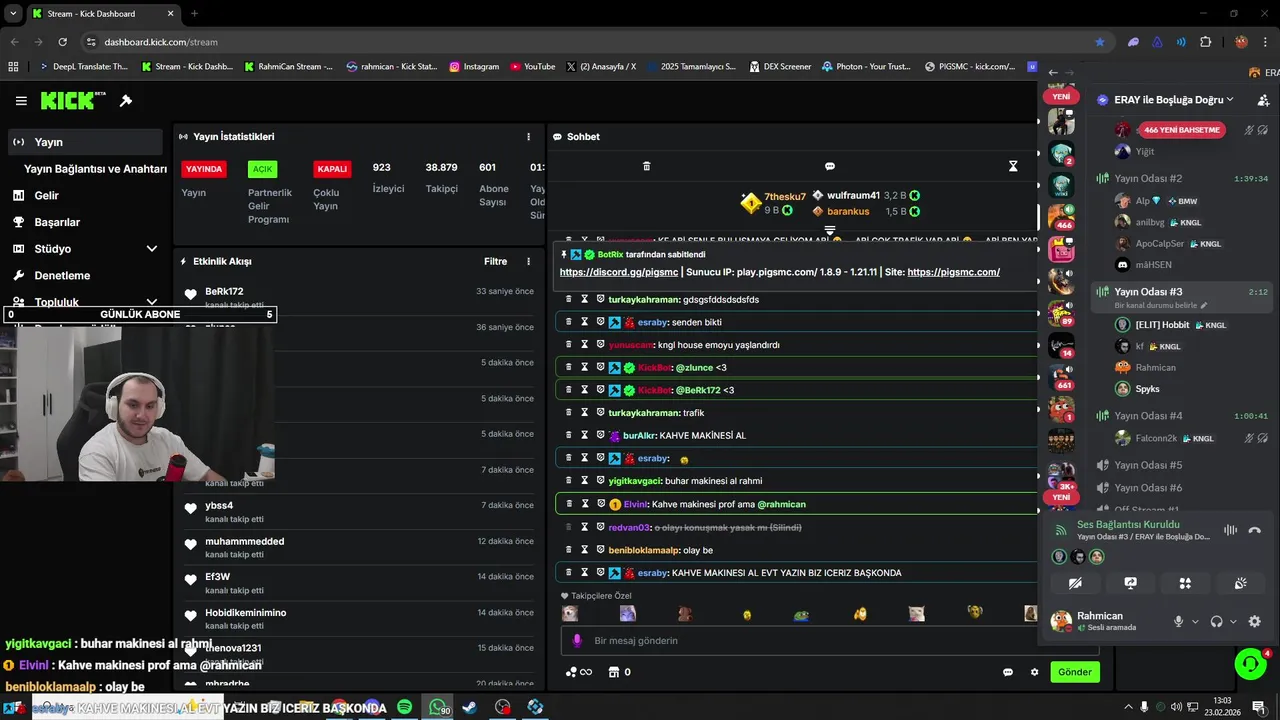
Task: Click the hourglass beside benibloklamaalp's message
Action: click(x=585, y=550)
